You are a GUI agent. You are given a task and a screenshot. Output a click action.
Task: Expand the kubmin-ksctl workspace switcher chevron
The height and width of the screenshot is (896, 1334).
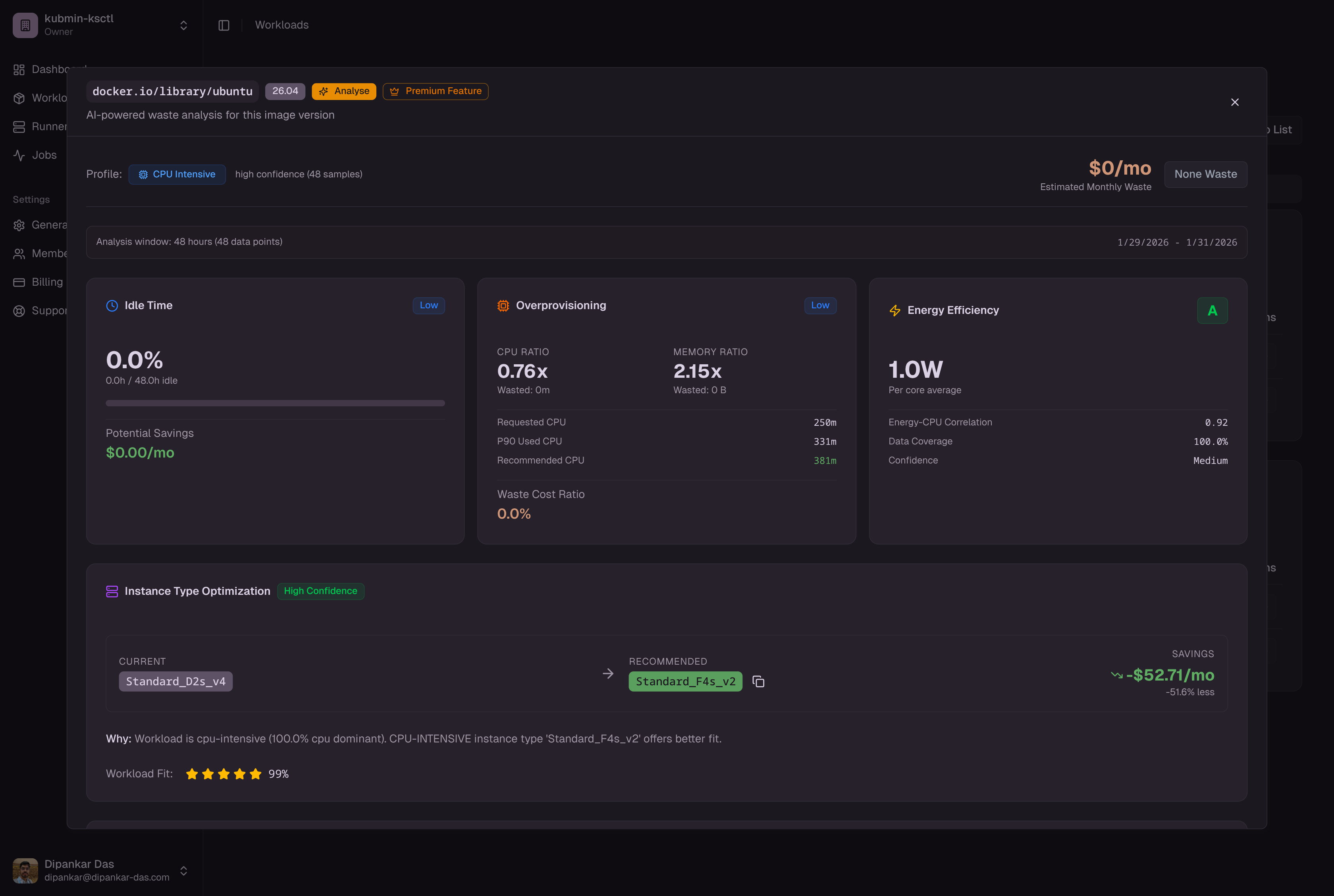tap(183, 25)
